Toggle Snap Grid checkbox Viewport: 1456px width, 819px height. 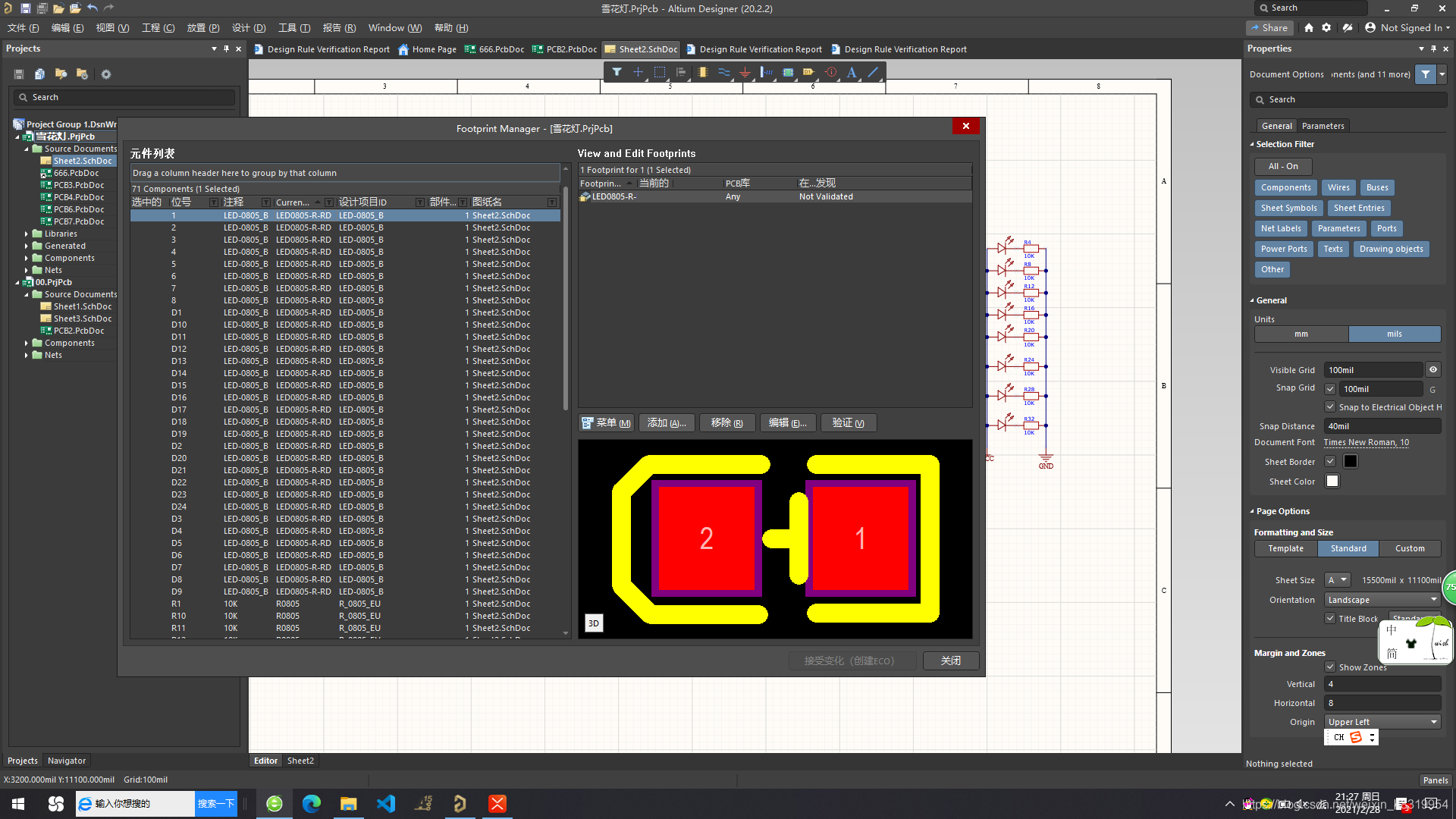pos(1330,389)
